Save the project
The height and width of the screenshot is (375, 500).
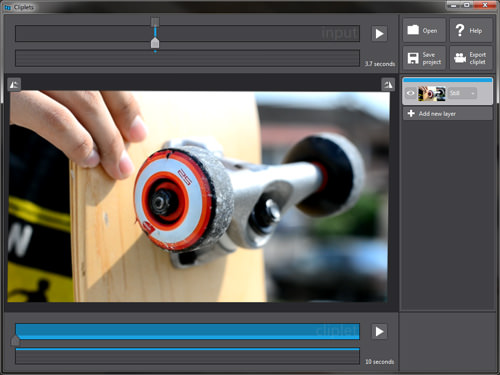(x=424, y=58)
